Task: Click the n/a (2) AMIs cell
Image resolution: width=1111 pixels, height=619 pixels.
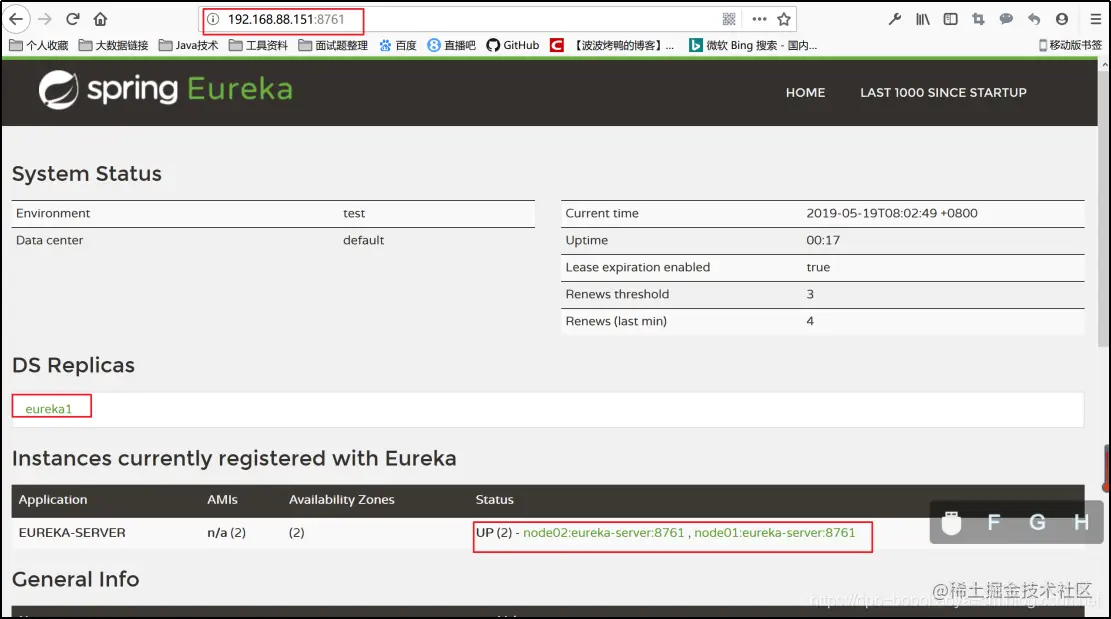Action: pos(227,533)
